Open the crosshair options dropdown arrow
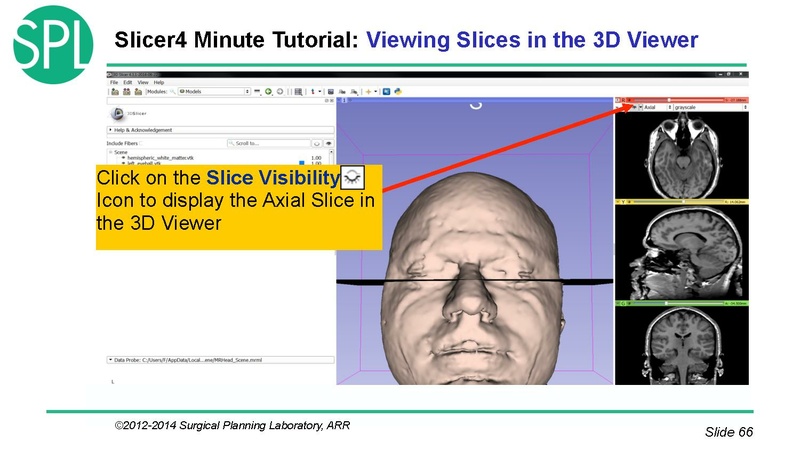 point(376,92)
